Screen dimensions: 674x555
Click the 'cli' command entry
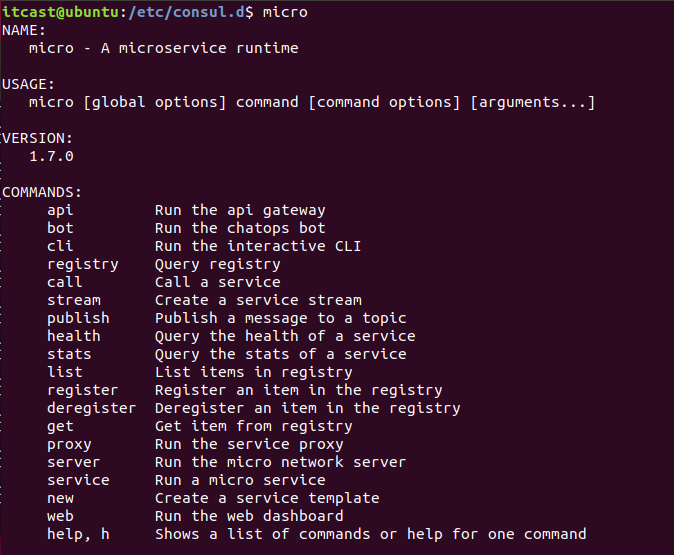click(x=60, y=246)
